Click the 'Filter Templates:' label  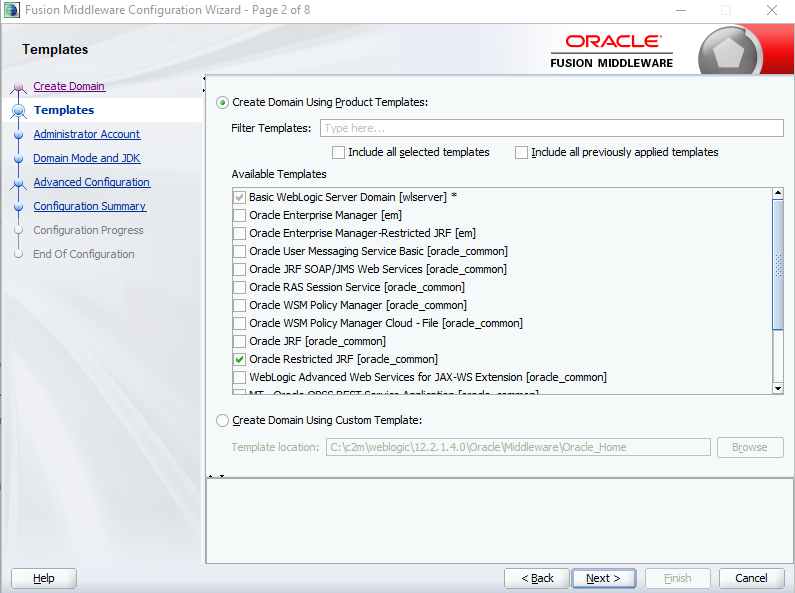[271, 128]
